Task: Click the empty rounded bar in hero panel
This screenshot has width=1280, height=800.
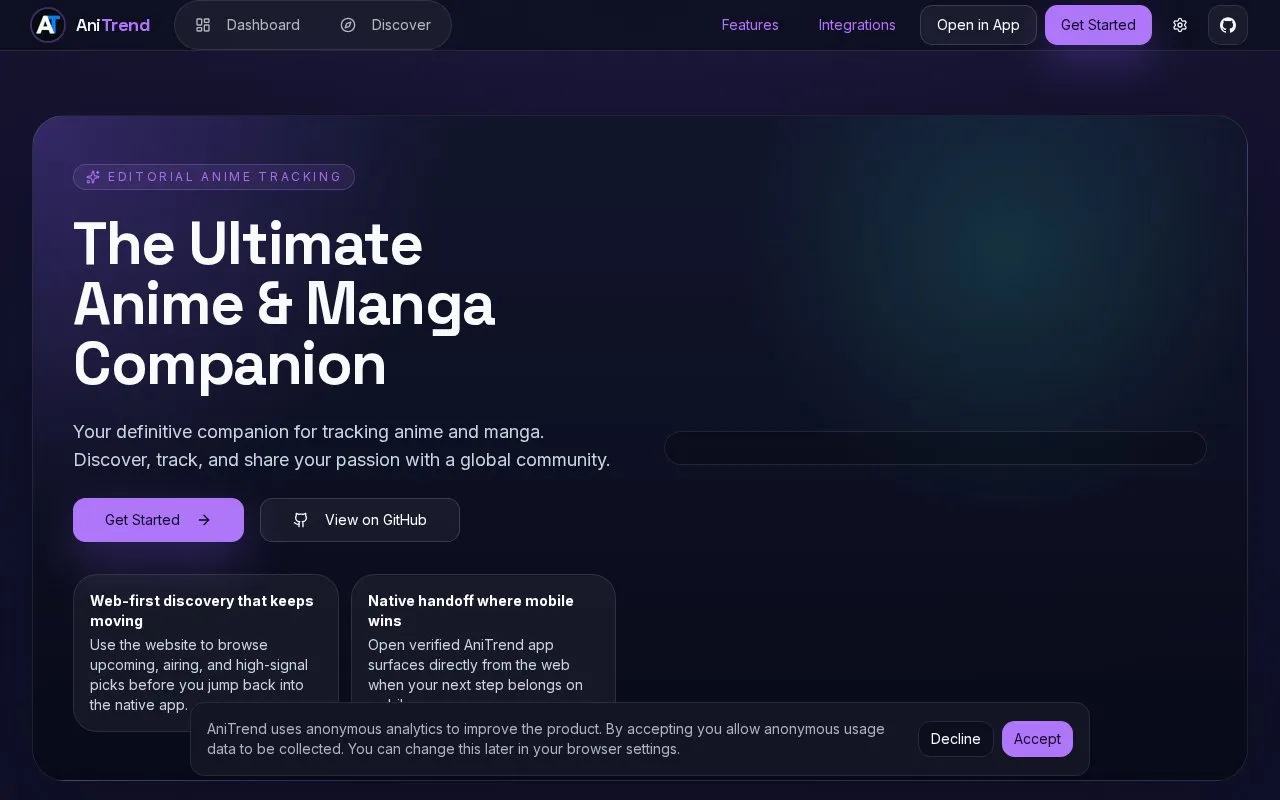Action: tap(935, 448)
